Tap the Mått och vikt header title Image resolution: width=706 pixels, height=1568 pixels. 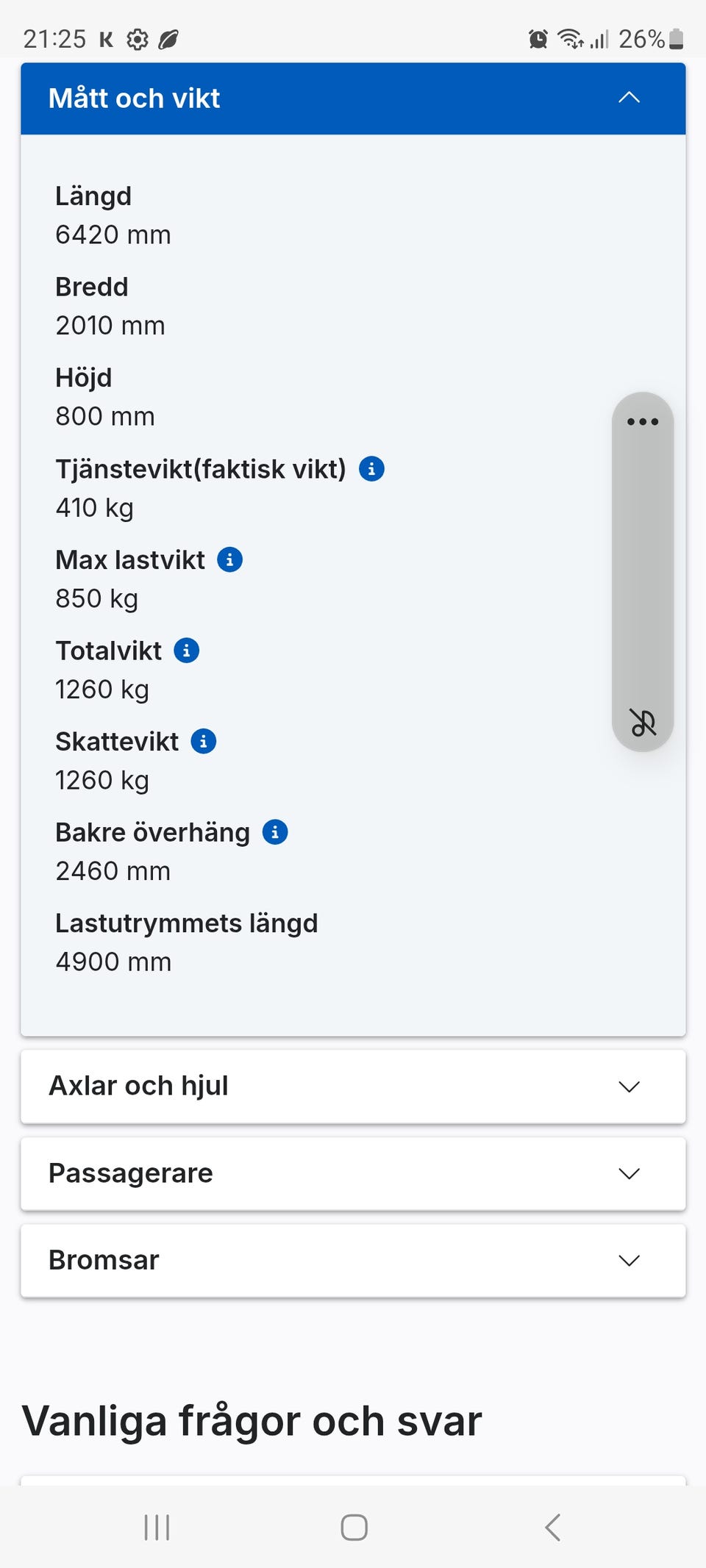pyautogui.click(x=135, y=99)
